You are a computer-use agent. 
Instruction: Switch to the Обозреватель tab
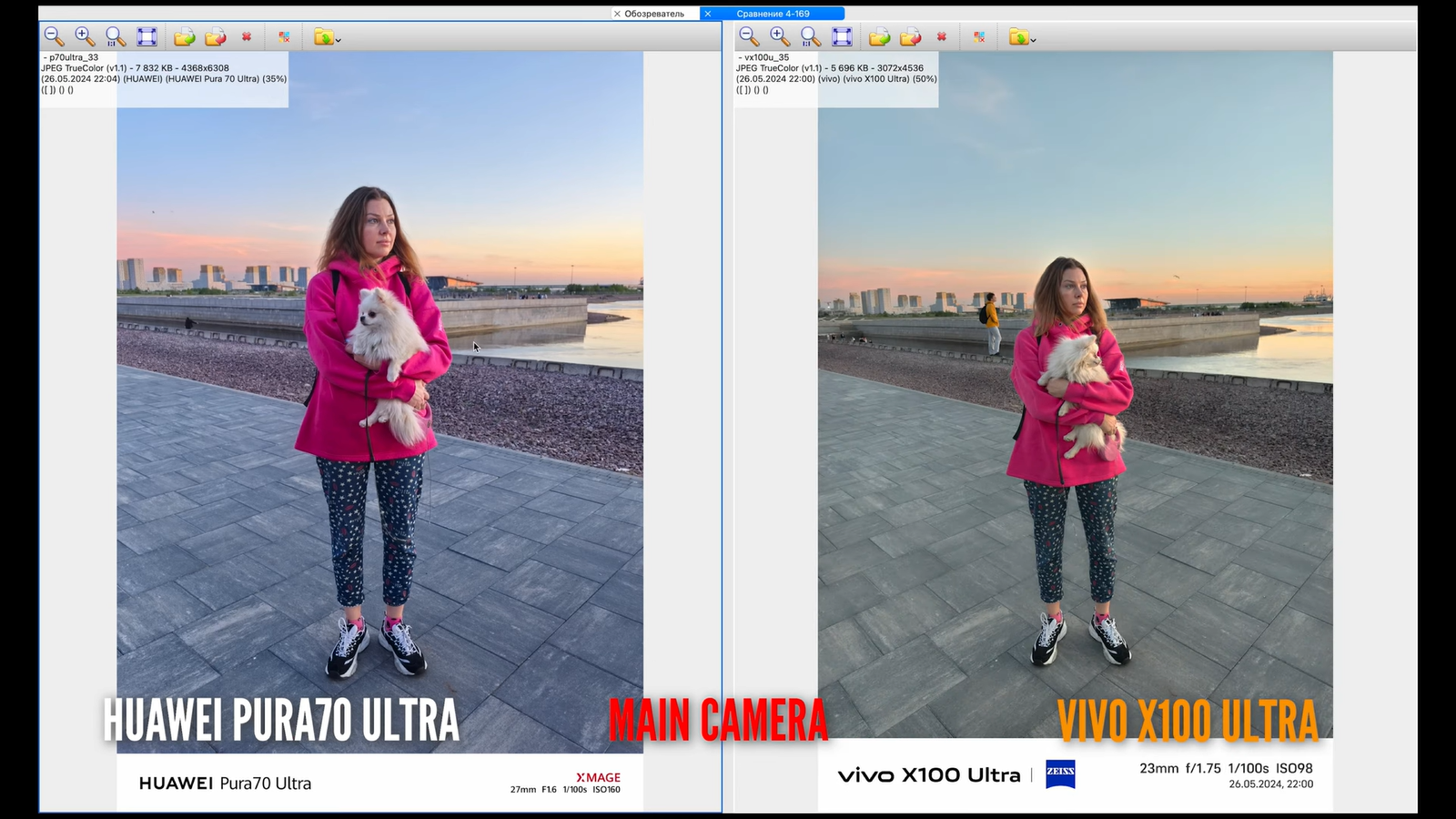click(x=654, y=14)
